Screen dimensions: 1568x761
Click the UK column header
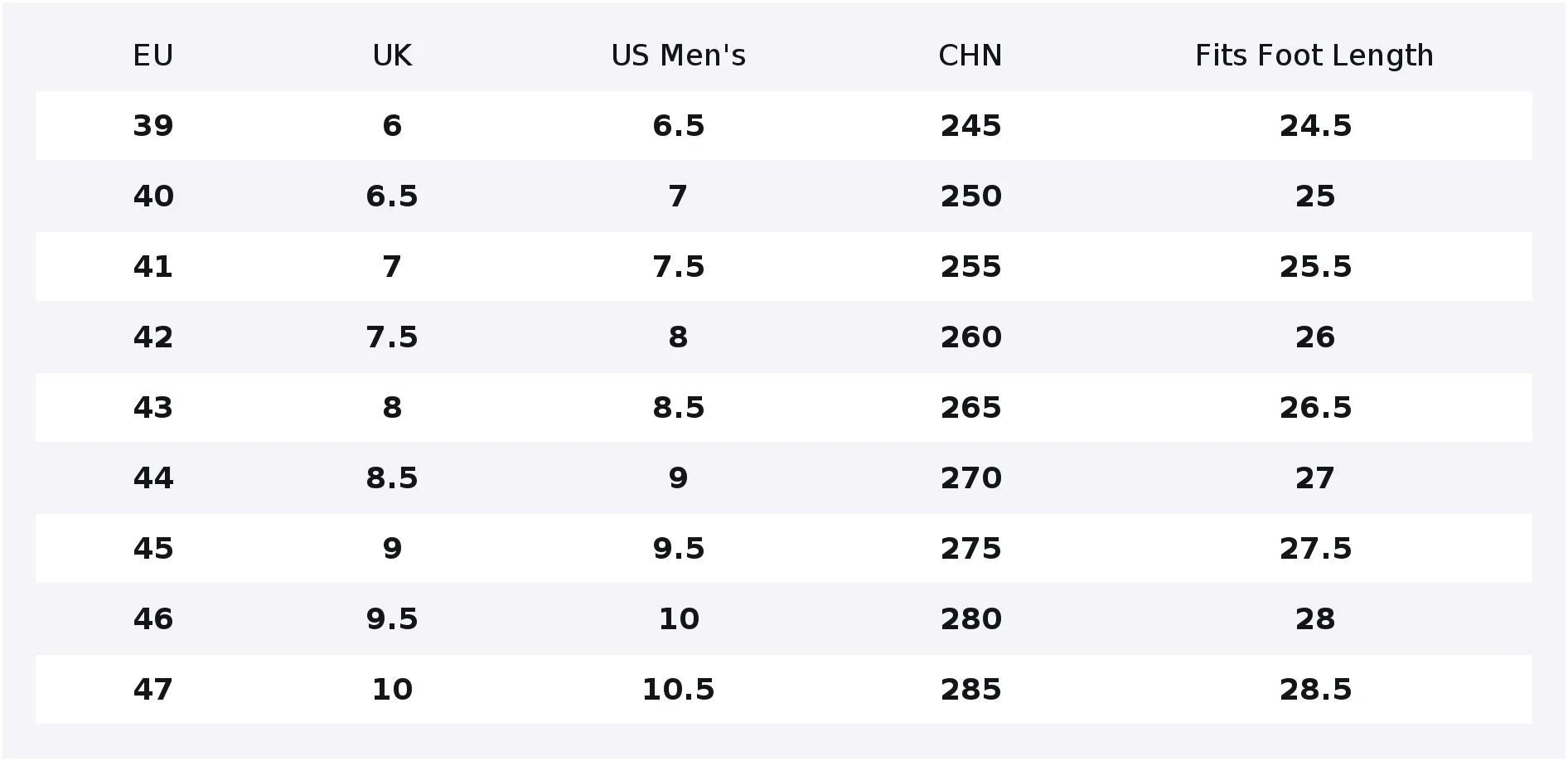click(x=392, y=56)
